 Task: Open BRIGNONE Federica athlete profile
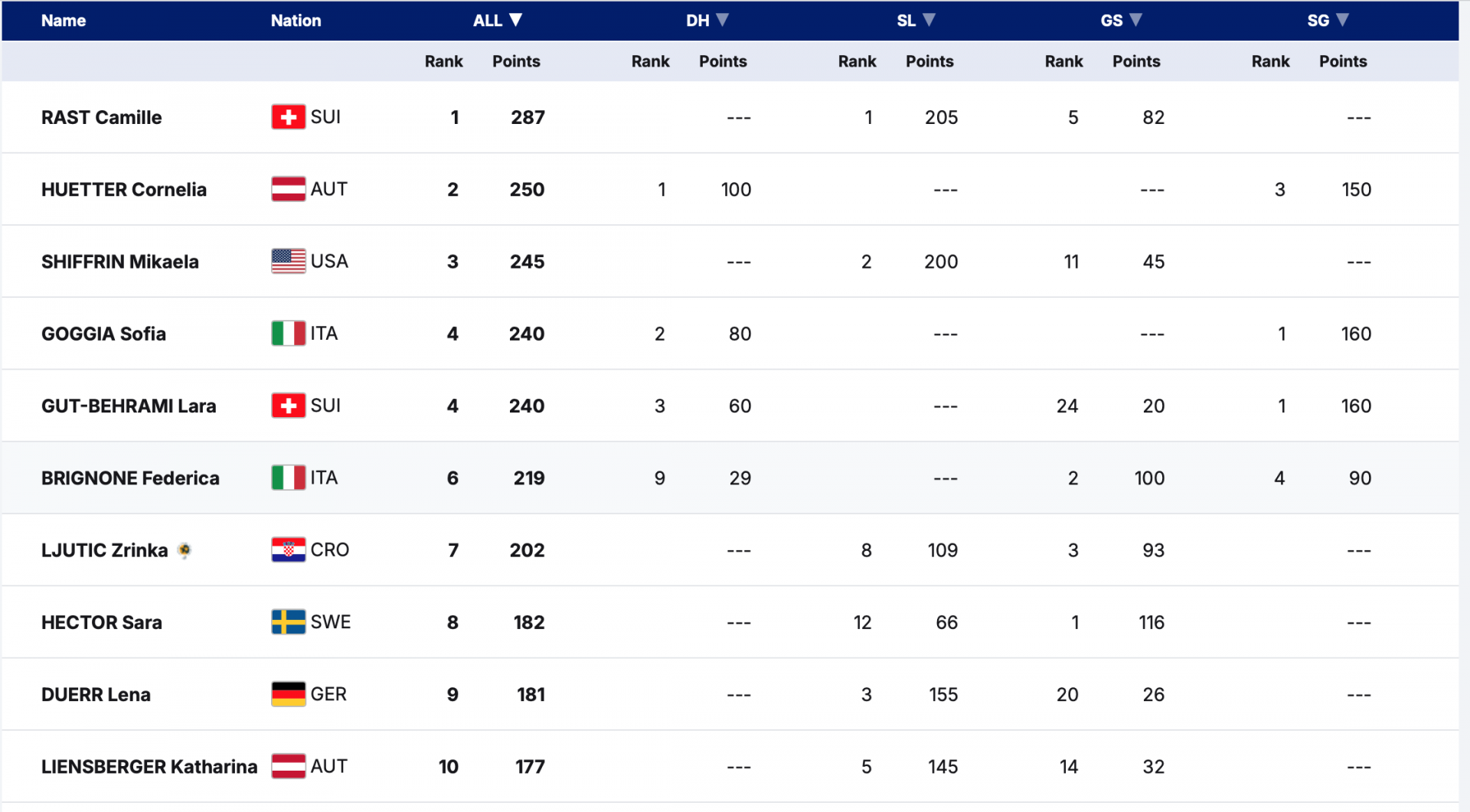tap(130, 478)
